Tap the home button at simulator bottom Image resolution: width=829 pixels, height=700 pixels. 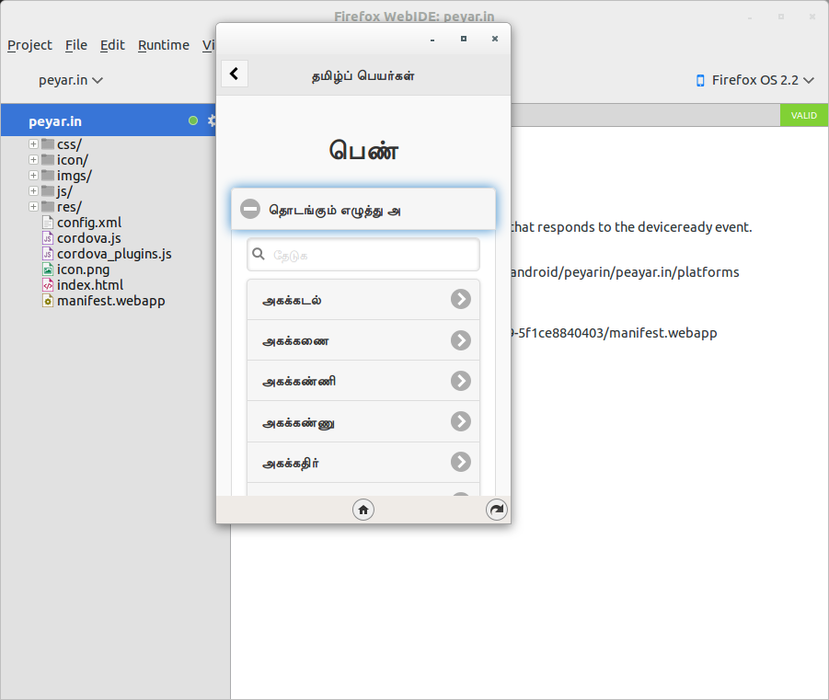coord(363,510)
